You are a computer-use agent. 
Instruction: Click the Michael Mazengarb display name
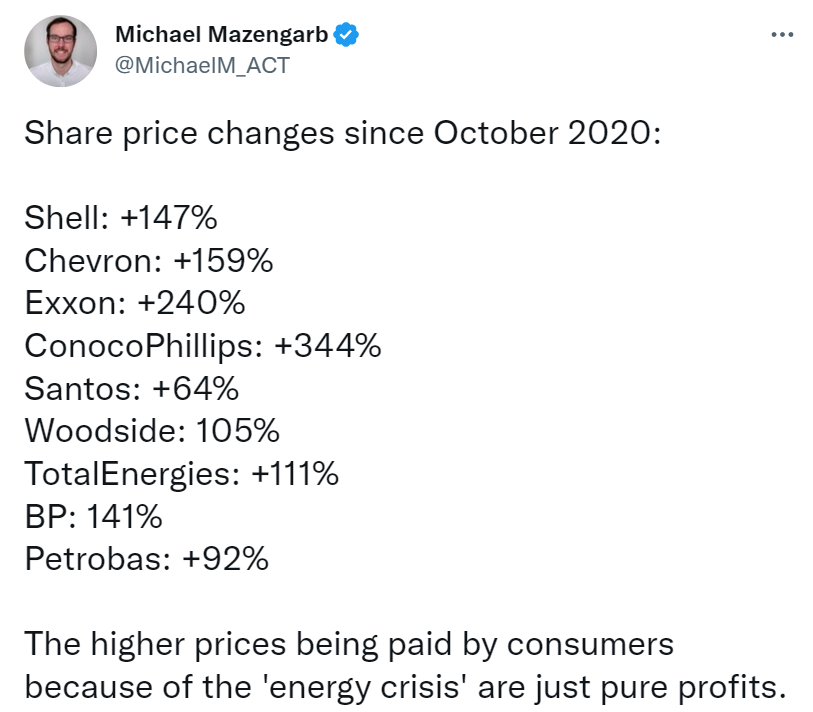[x=221, y=35]
